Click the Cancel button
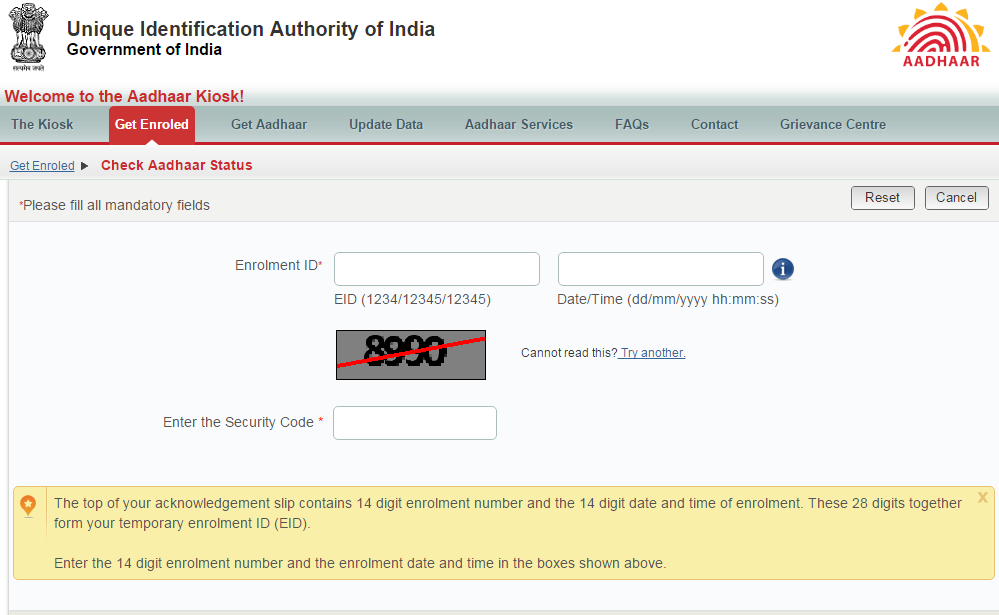 point(956,198)
